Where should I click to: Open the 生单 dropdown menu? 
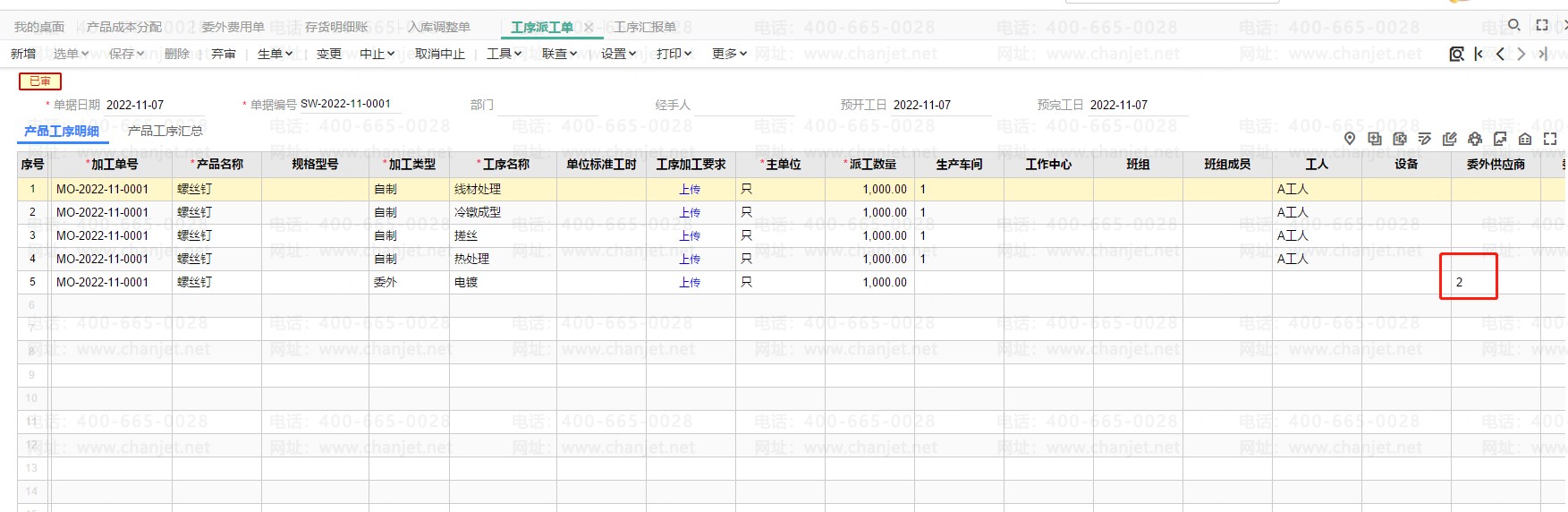point(275,54)
